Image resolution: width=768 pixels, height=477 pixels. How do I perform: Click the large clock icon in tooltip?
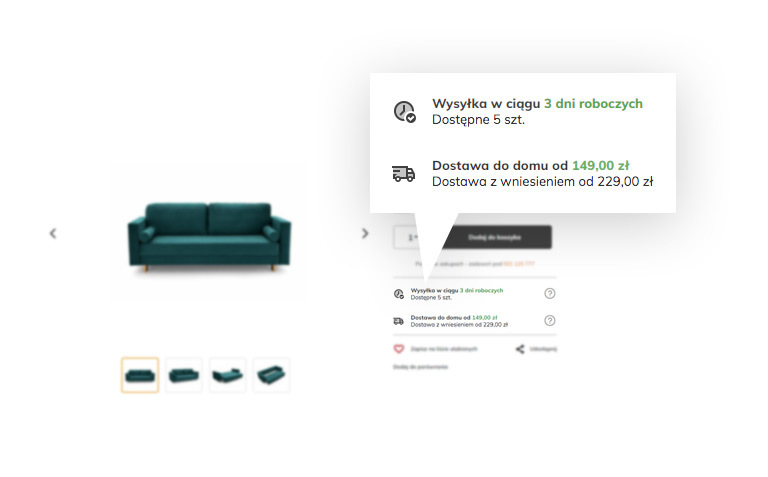click(x=405, y=112)
